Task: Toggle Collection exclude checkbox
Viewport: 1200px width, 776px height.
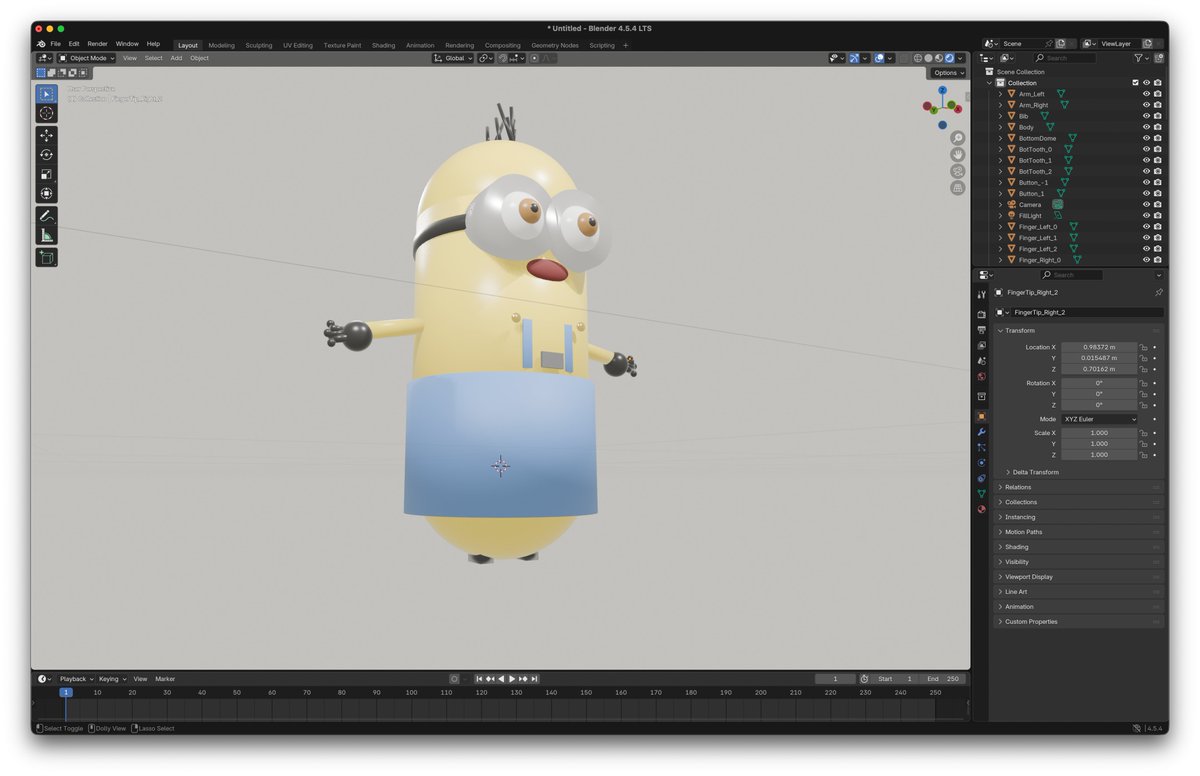Action: click(1135, 83)
